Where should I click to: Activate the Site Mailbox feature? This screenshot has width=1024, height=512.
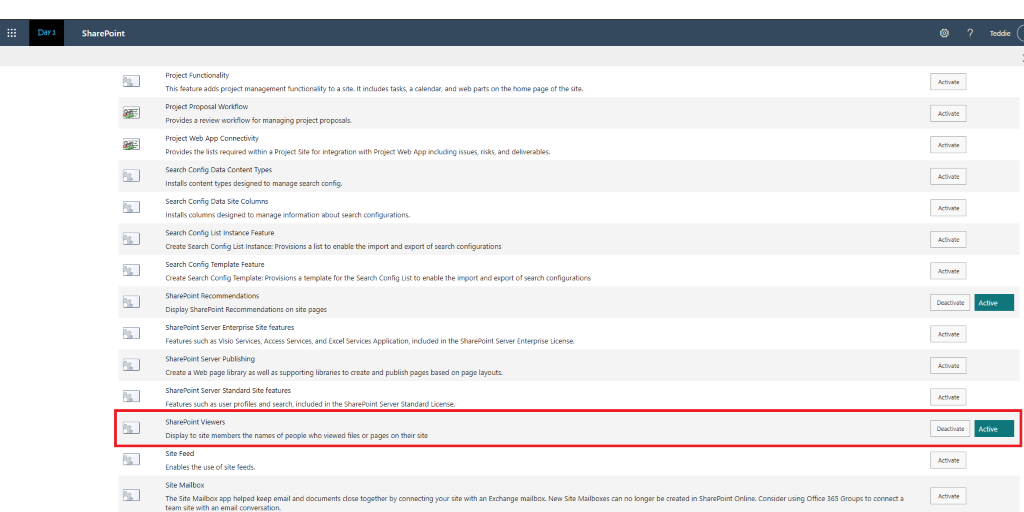point(948,496)
